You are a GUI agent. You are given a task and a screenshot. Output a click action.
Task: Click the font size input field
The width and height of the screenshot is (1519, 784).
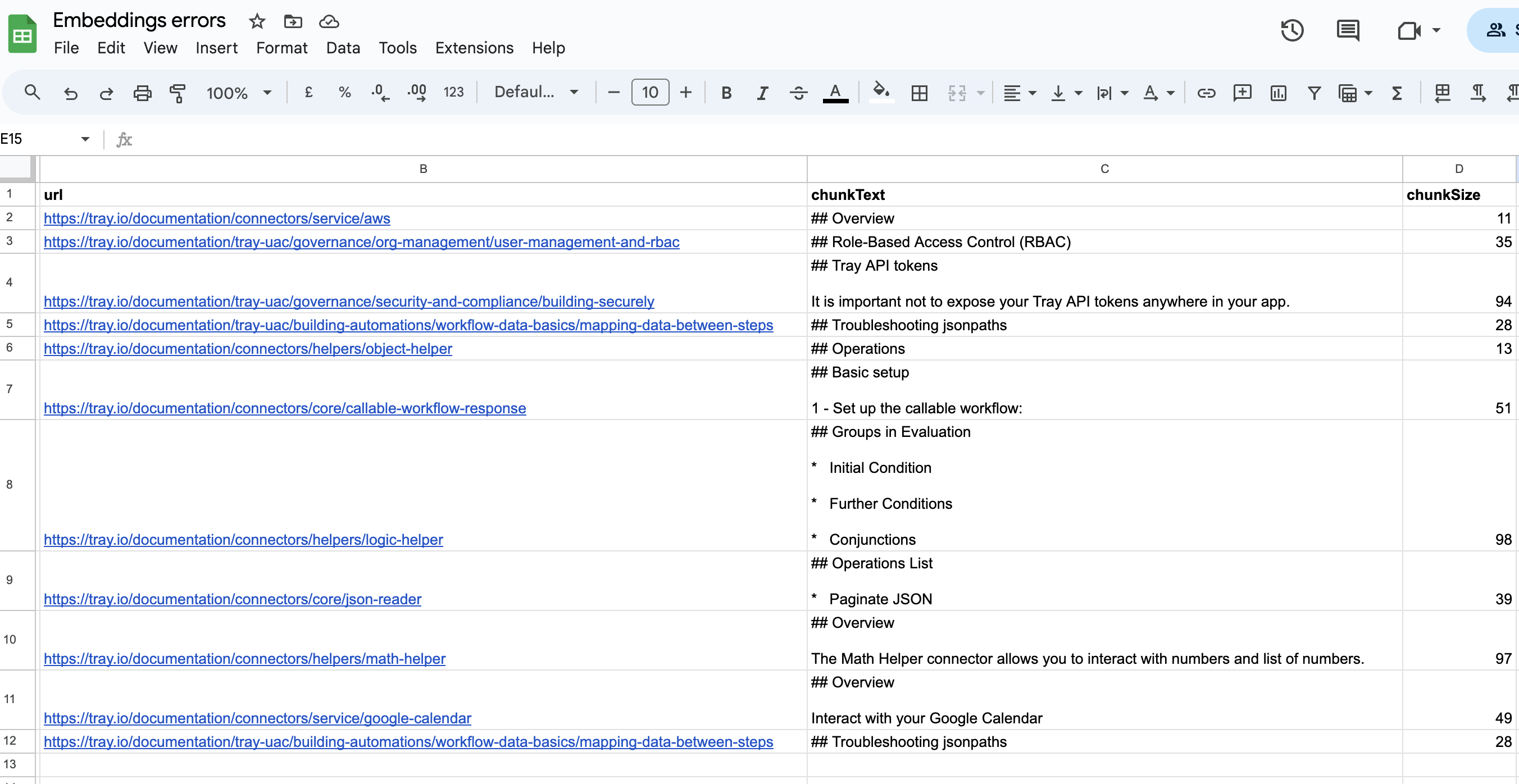649,92
